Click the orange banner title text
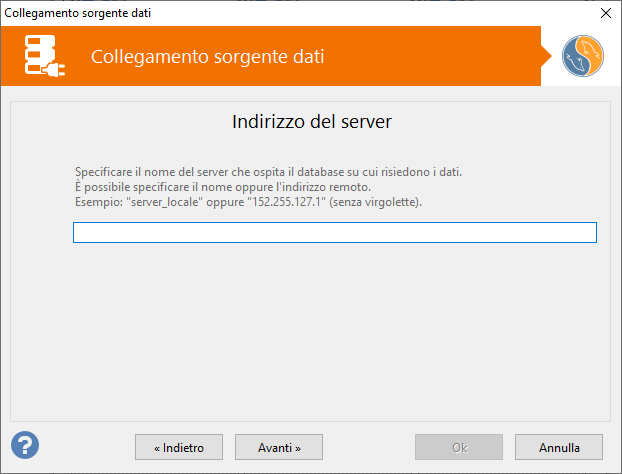The height and width of the screenshot is (474, 622). point(207,57)
